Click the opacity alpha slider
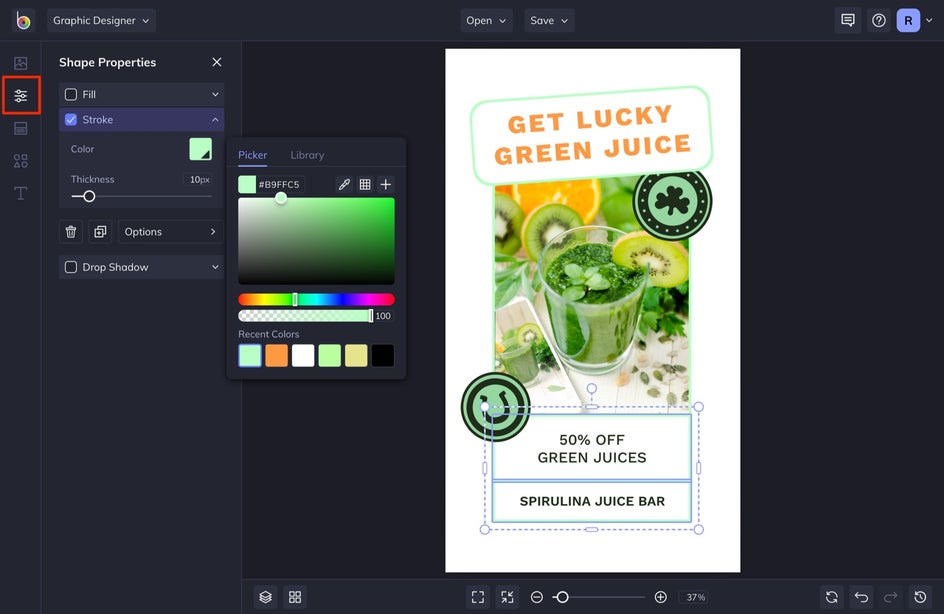This screenshot has width=944, height=614. pyautogui.click(x=305, y=315)
